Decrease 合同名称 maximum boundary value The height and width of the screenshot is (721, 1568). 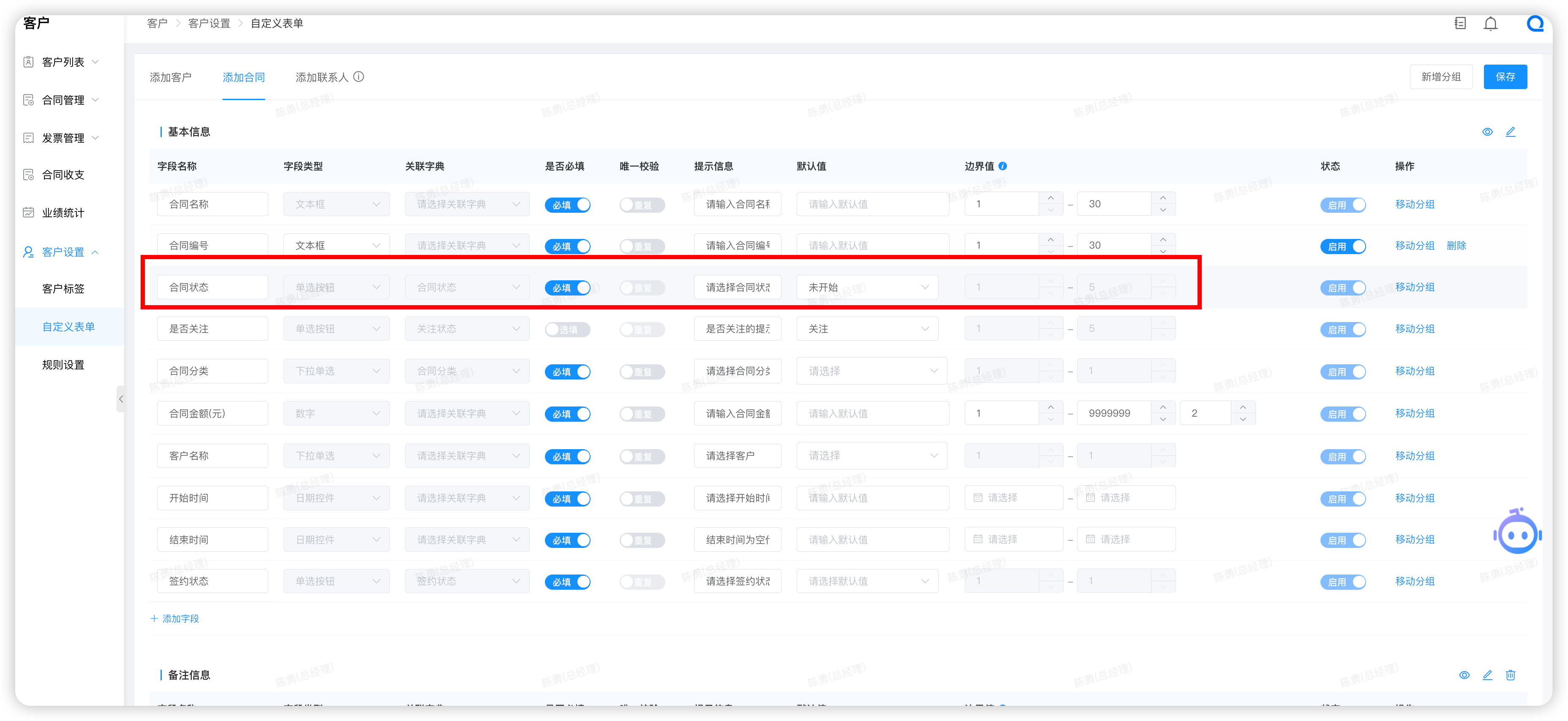[1163, 209]
